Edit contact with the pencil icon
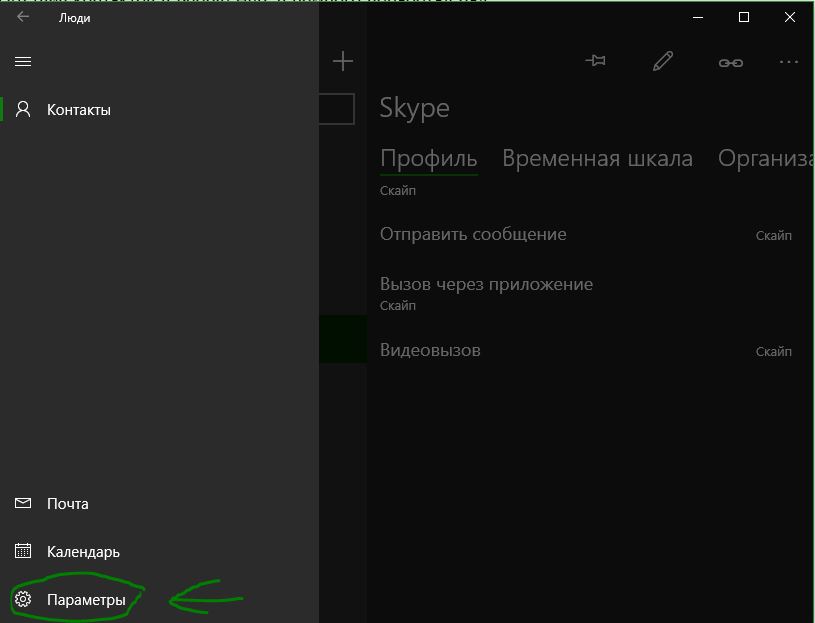 click(x=663, y=61)
